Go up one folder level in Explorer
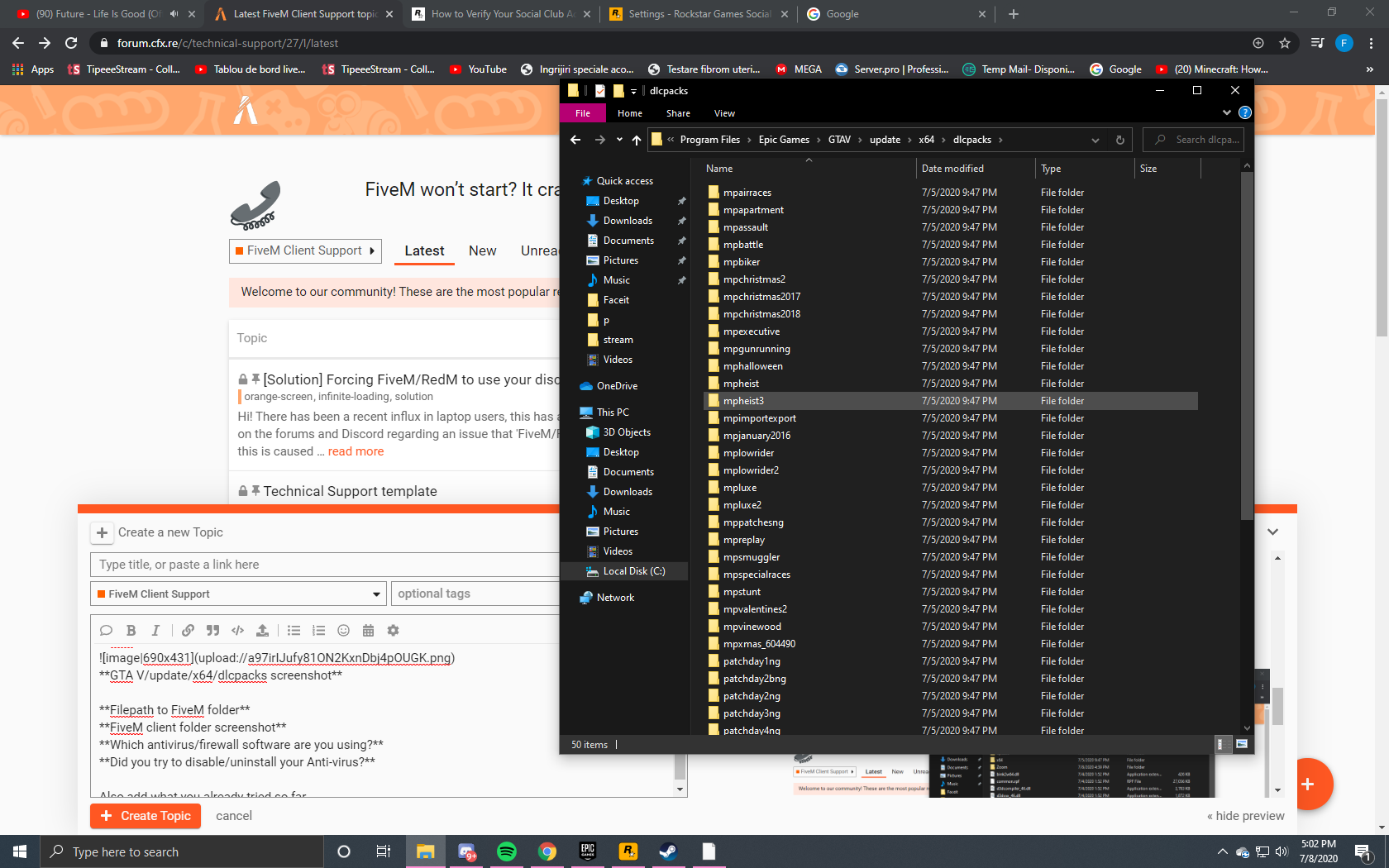Image resolution: width=1389 pixels, height=868 pixels. coord(636,140)
